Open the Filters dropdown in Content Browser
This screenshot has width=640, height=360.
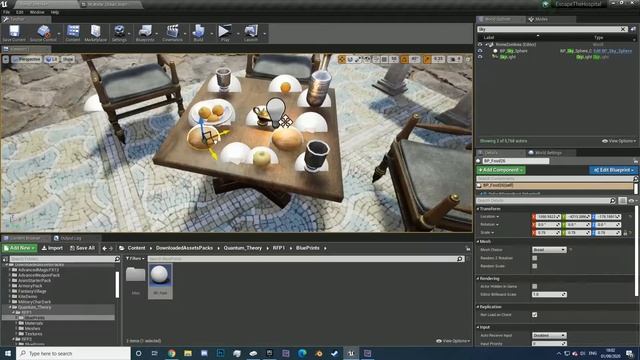(135, 259)
